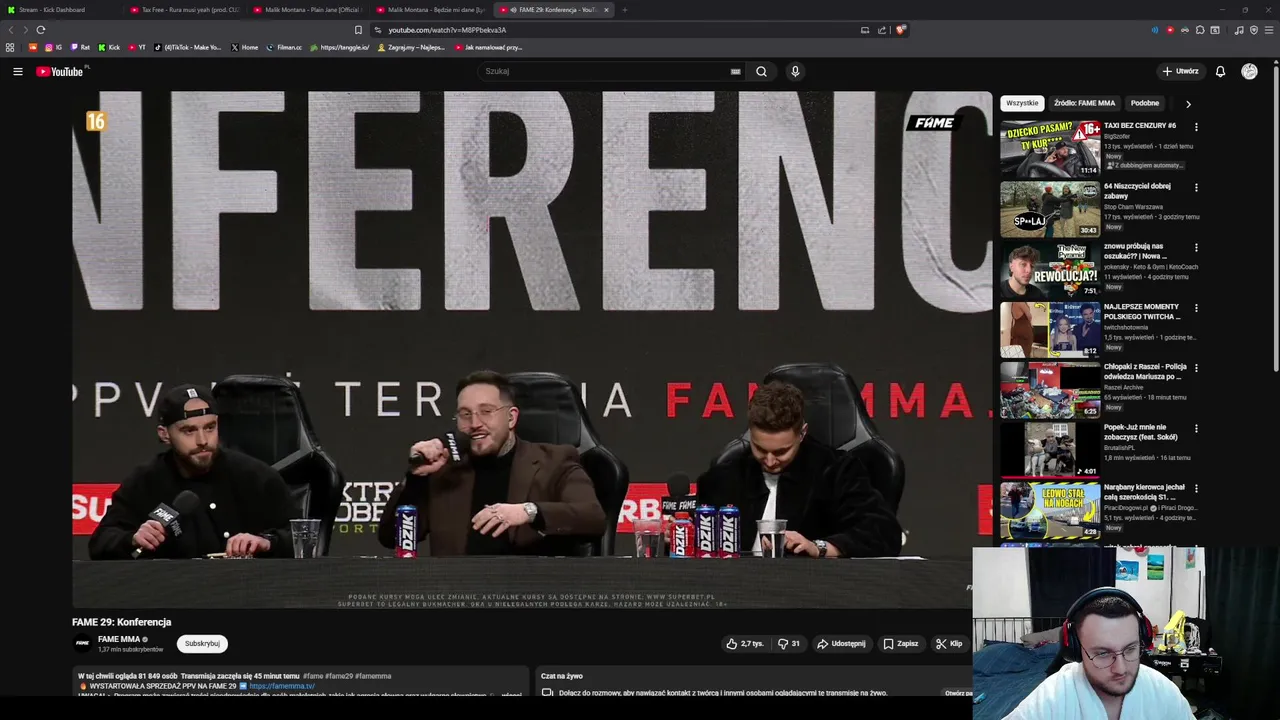The image size is (1280, 720).
Task: Open the FAME MMA channel avatar
Action: click(82, 643)
